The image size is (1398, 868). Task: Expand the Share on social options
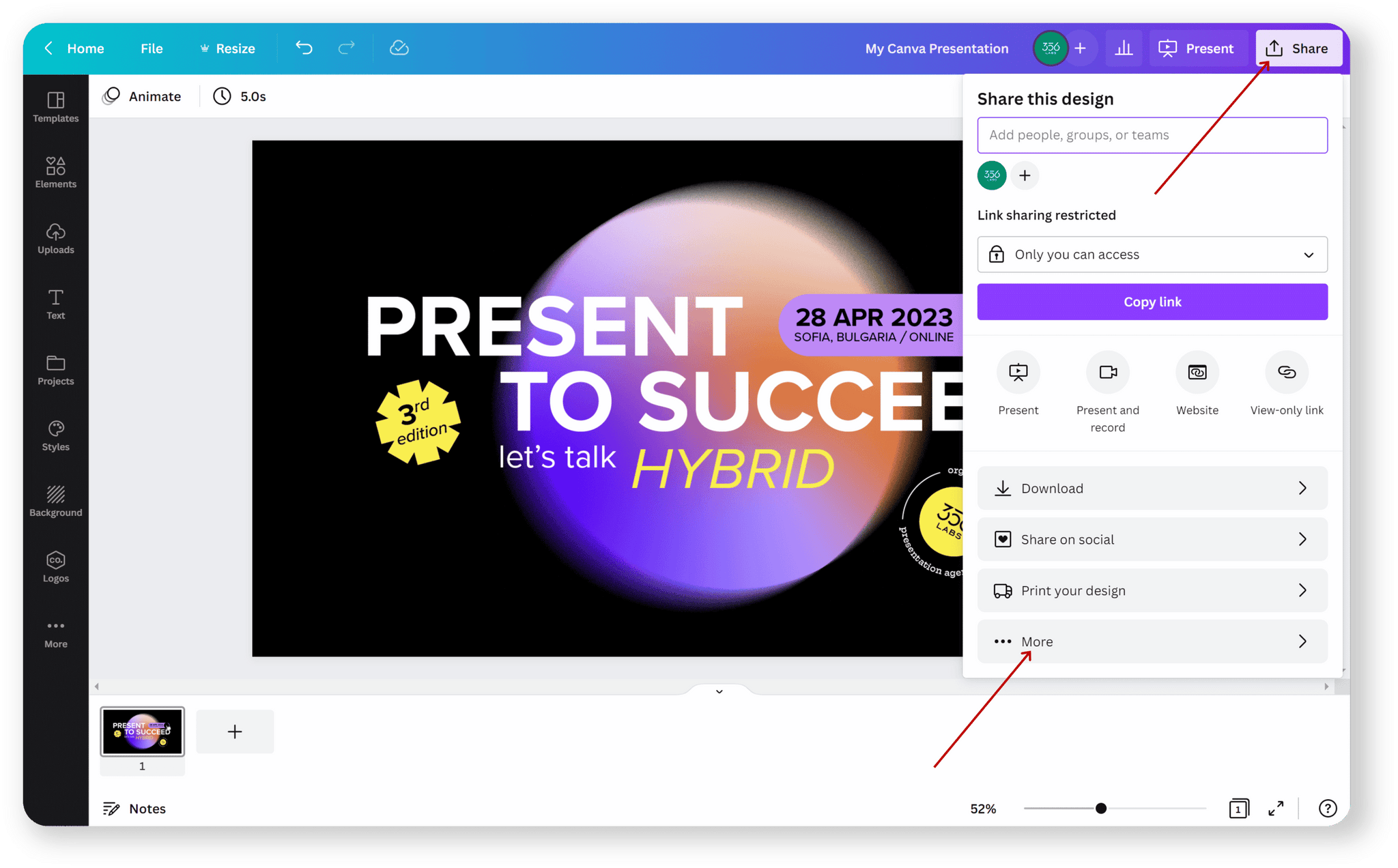coord(1152,539)
